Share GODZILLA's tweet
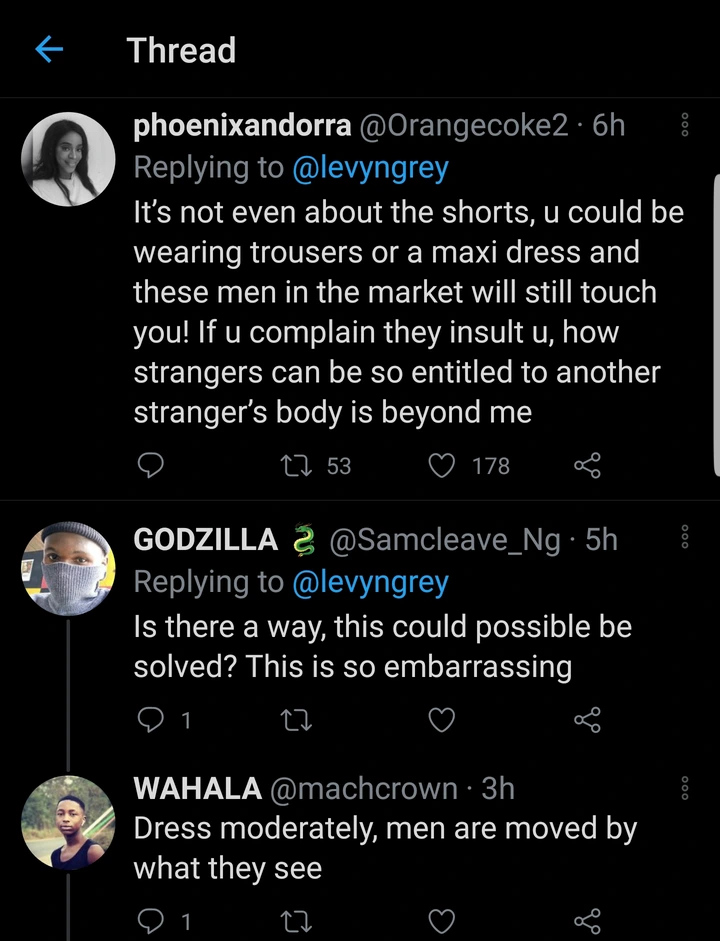Viewport: 720px width, 941px height. pyautogui.click(x=587, y=720)
